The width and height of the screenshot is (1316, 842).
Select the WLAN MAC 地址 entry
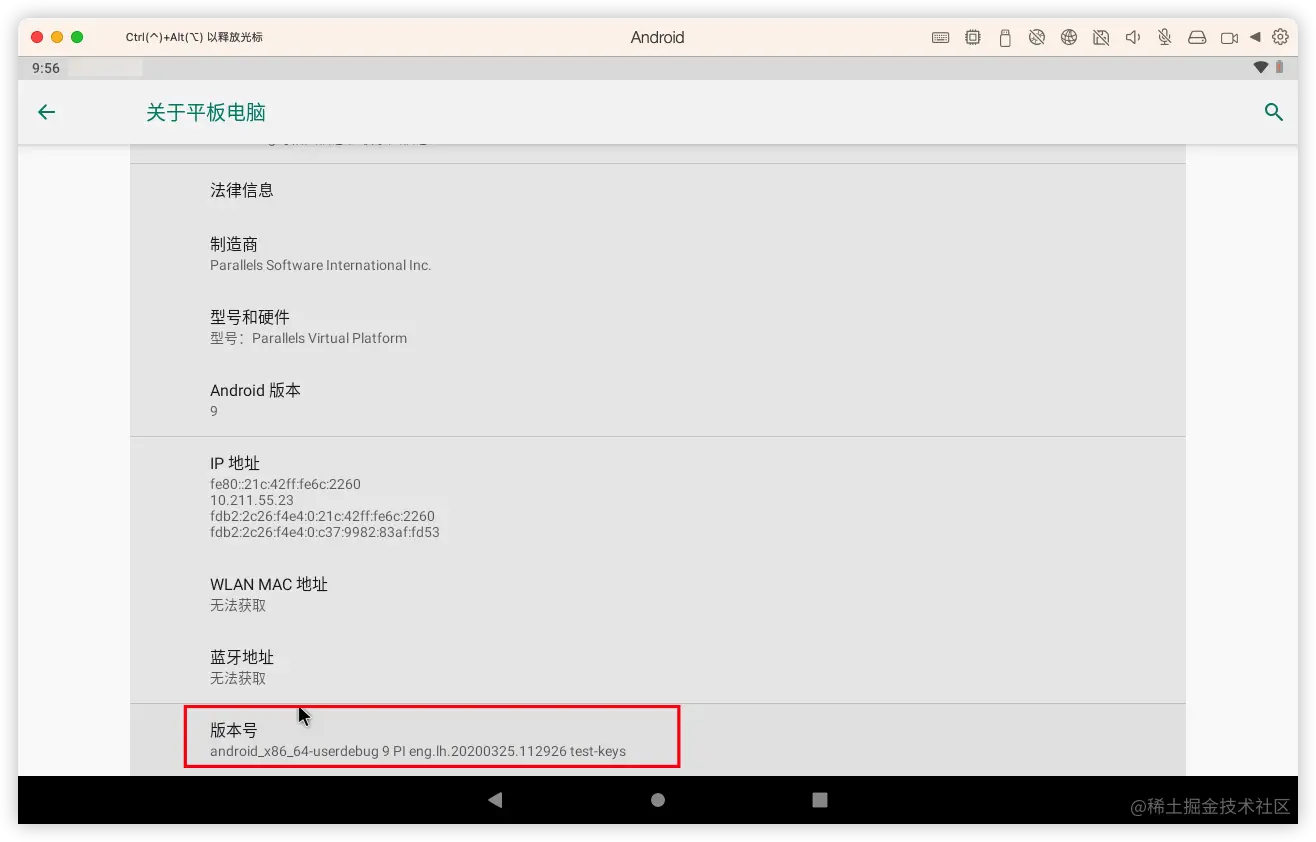pyautogui.click(x=658, y=594)
